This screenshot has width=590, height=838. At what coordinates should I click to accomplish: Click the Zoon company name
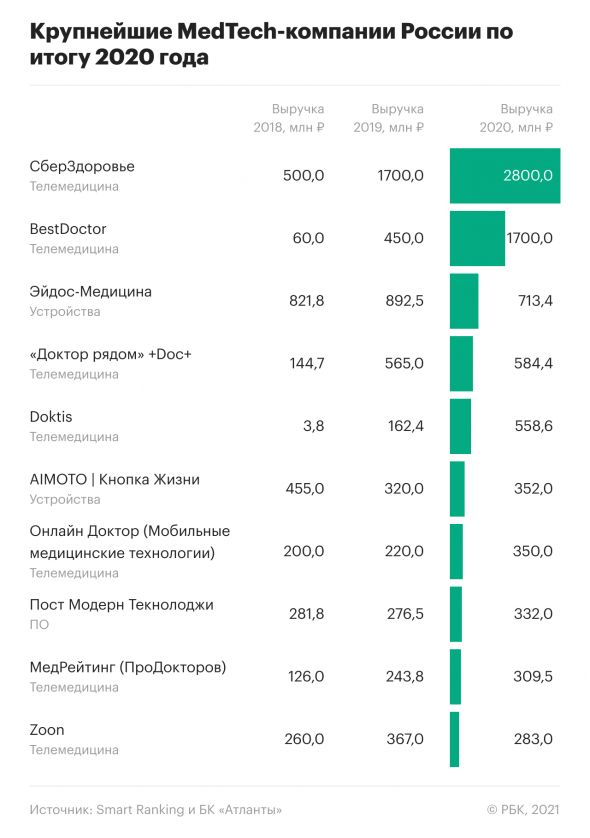(47, 730)
